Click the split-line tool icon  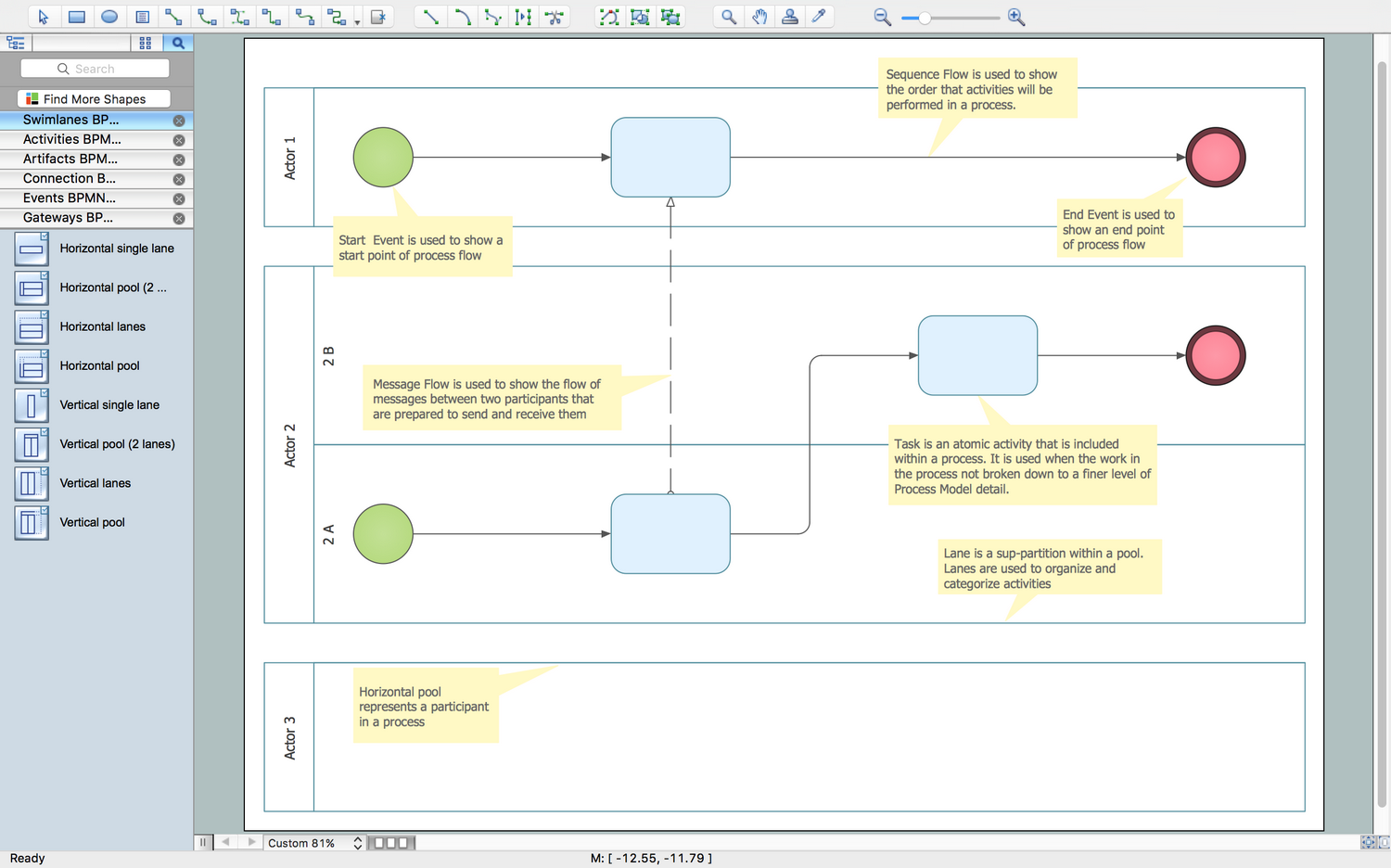coord(523,17)
